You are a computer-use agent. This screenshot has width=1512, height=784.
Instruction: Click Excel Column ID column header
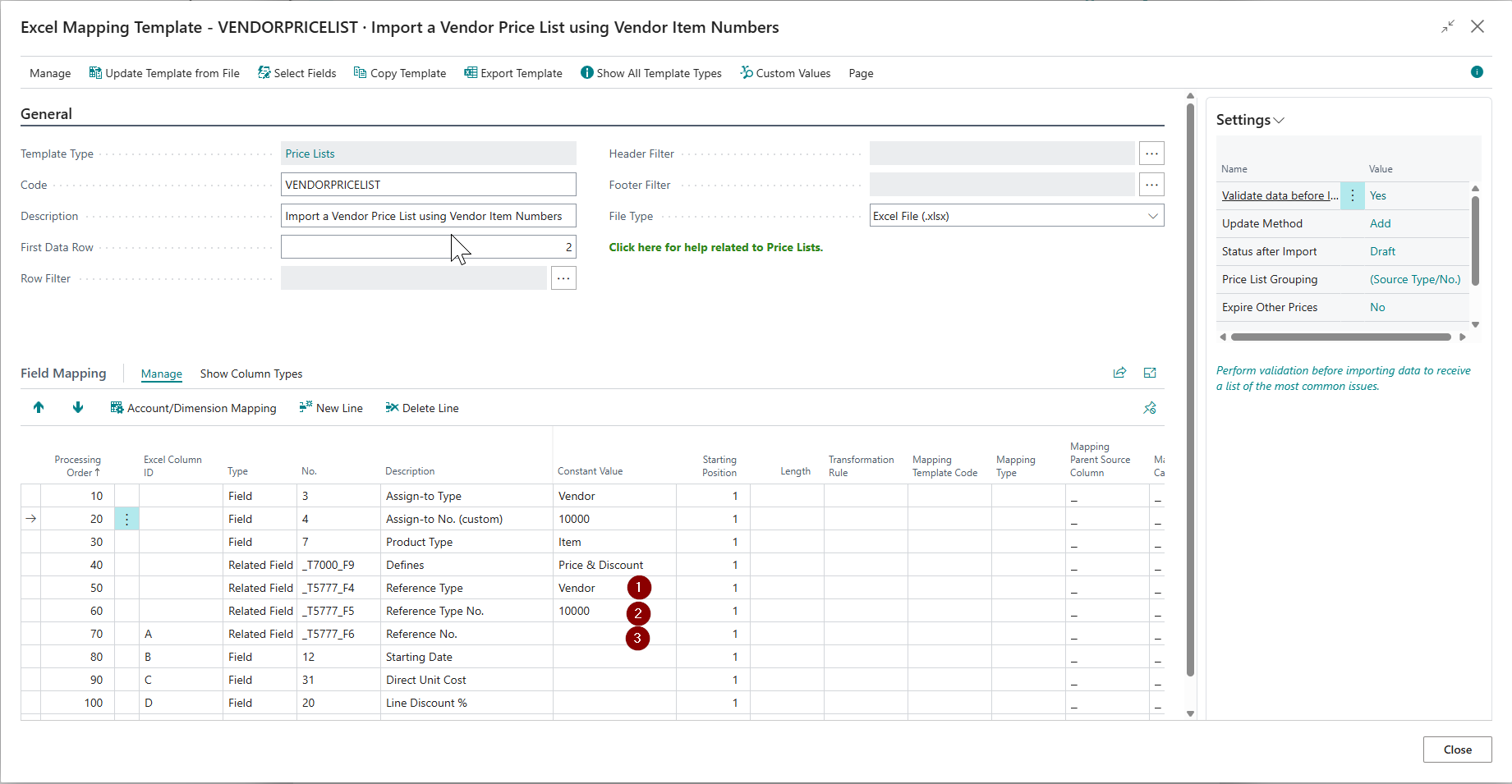coord(172,465)
